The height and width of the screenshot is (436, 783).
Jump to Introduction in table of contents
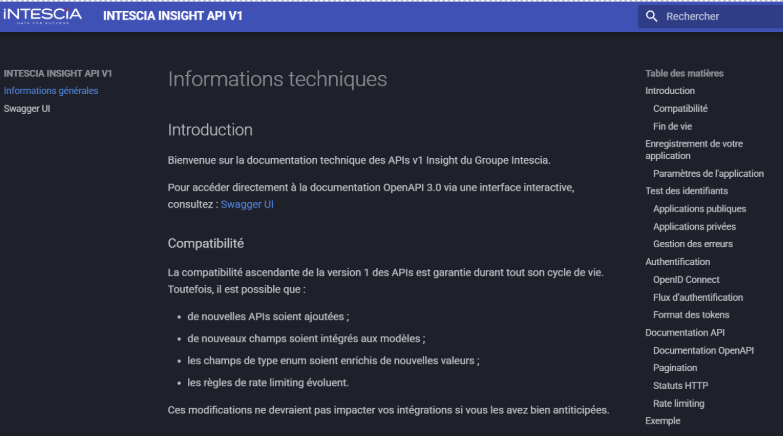pyautogui.click(x=670, y=91)
